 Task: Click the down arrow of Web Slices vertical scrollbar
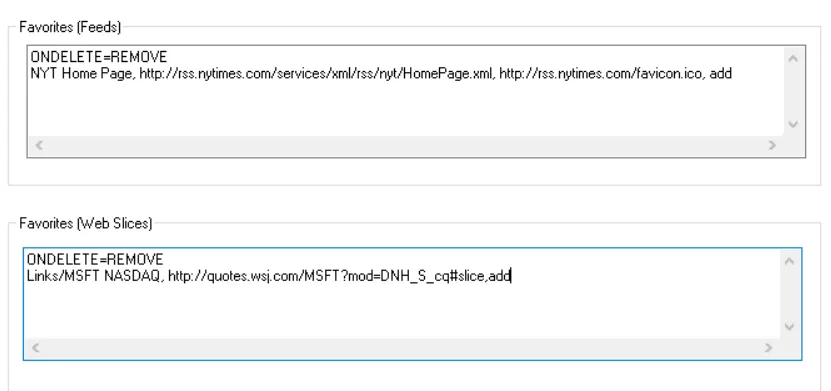[789, 327]
